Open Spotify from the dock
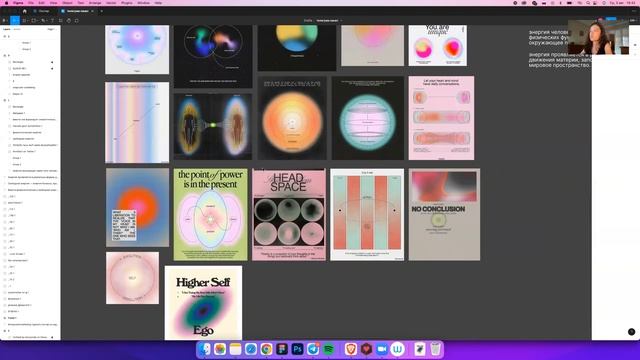The image size is (640, 360). click(329, 349)
